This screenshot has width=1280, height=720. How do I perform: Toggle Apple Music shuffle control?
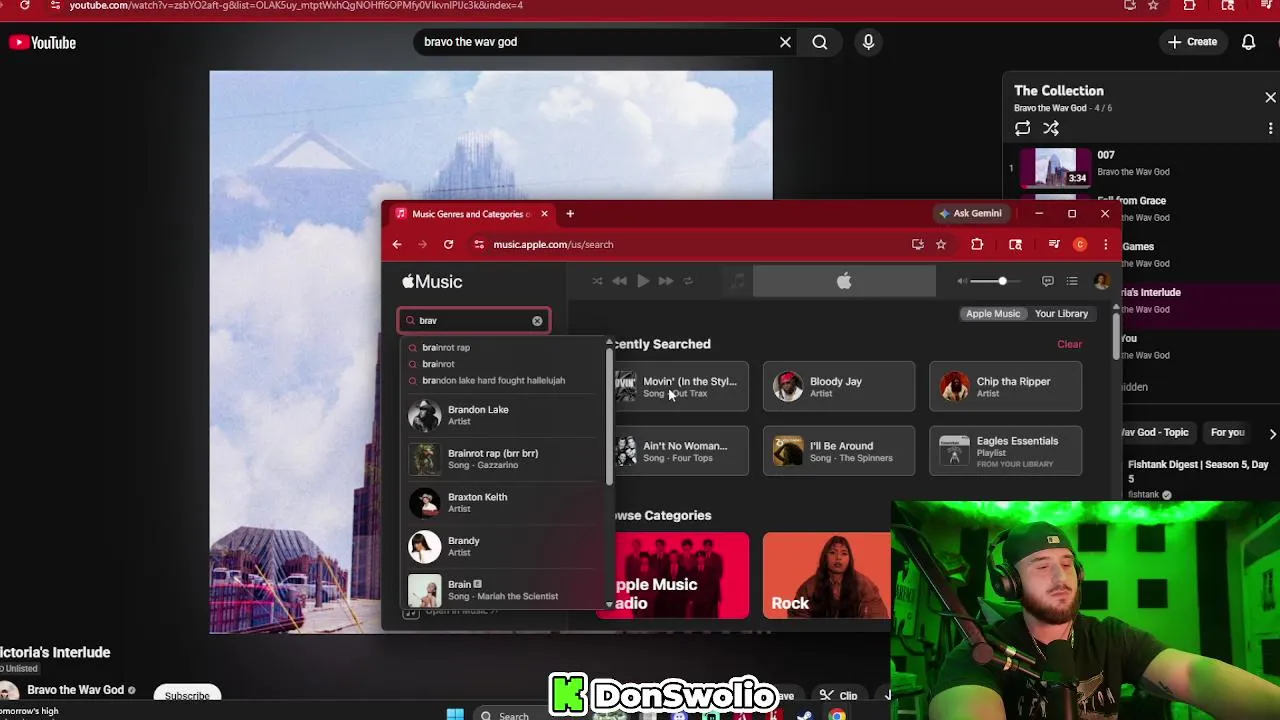597,281
